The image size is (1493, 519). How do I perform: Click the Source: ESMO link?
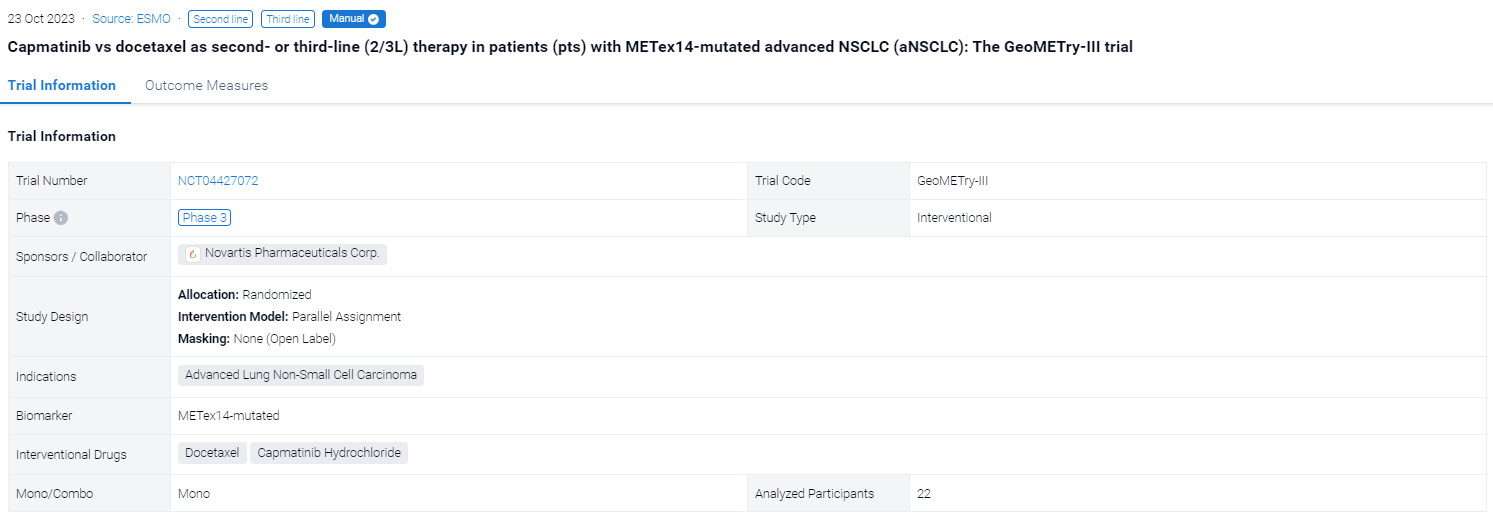[x=131, y=19]
